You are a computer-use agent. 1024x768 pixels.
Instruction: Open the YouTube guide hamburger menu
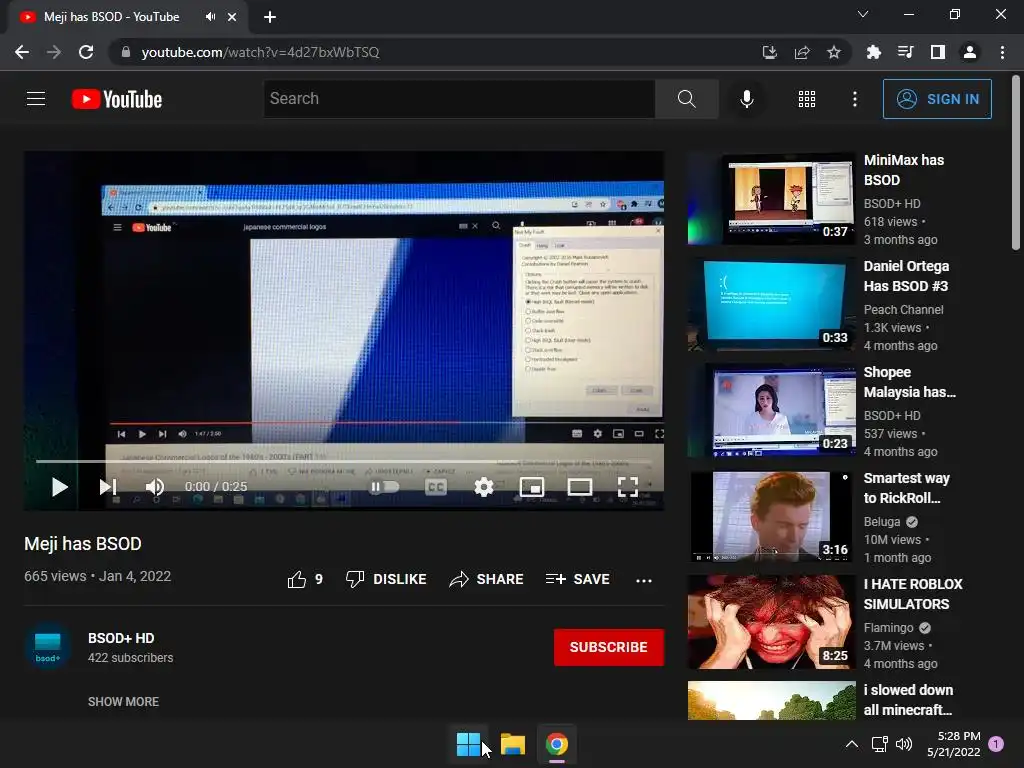pos(36,99)
